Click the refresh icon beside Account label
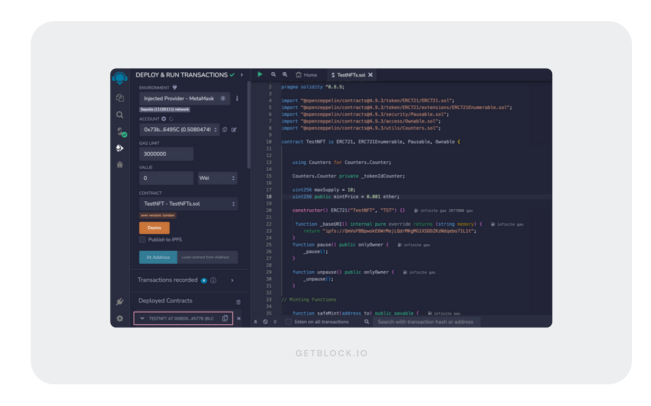The height and width of the screenshot is (406, 651). click(171, 119)
